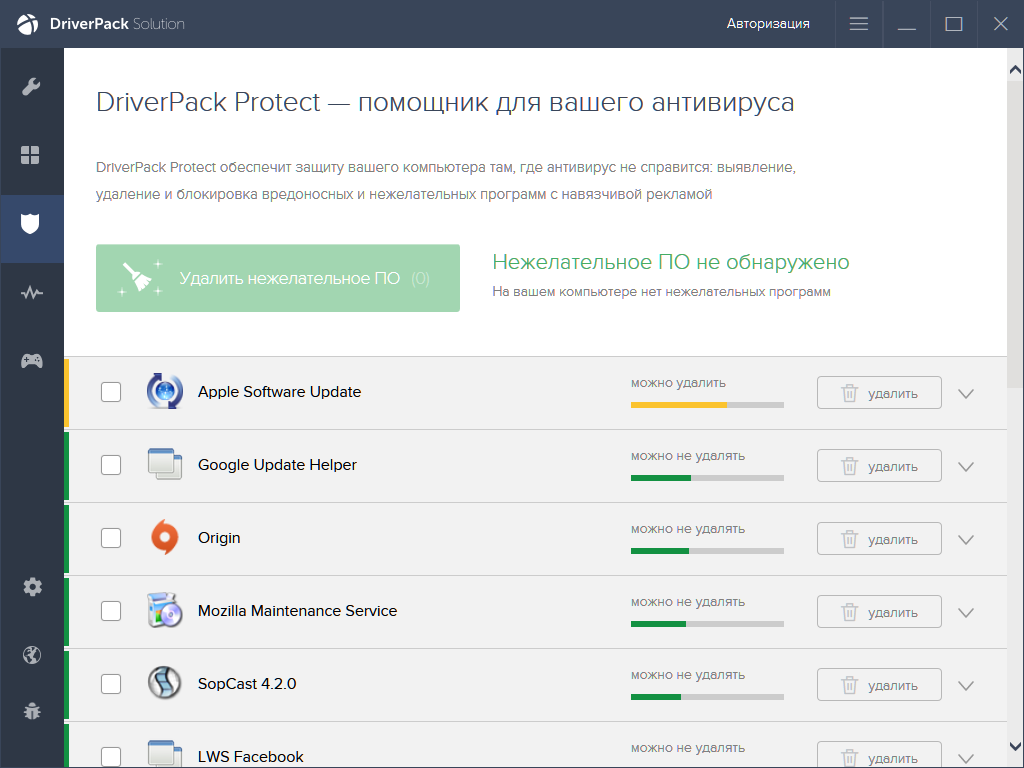Click the Нежелательное ПО не обнаружено status
The height and width of the screenshot is (768, 1024).
[x=671, y=262]
